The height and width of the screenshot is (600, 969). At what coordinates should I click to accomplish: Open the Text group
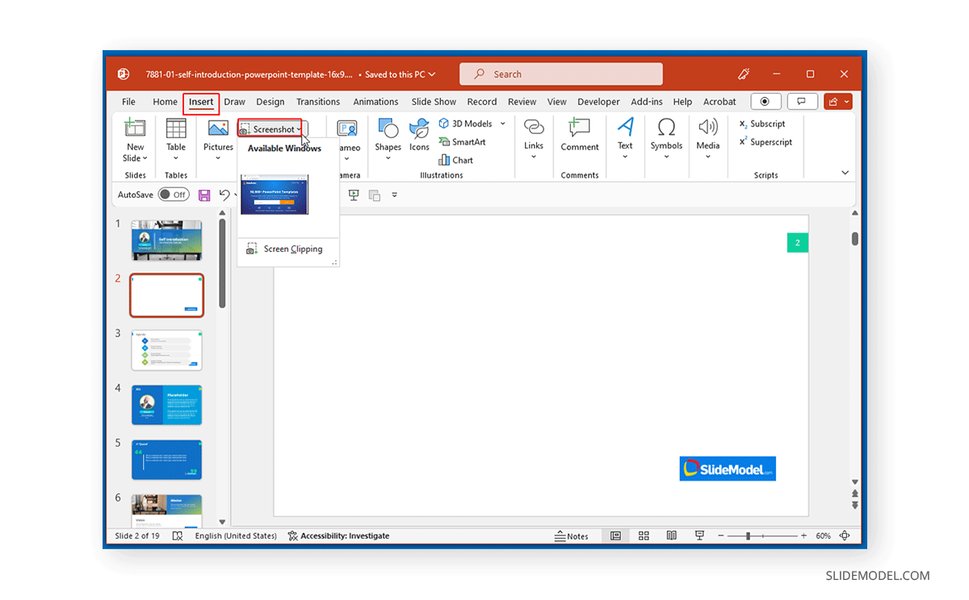click(625, 139)
